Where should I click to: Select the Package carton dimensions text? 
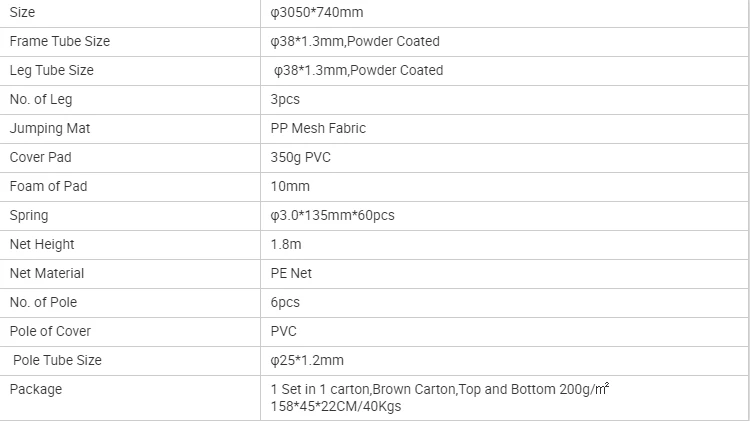(336, 407)
